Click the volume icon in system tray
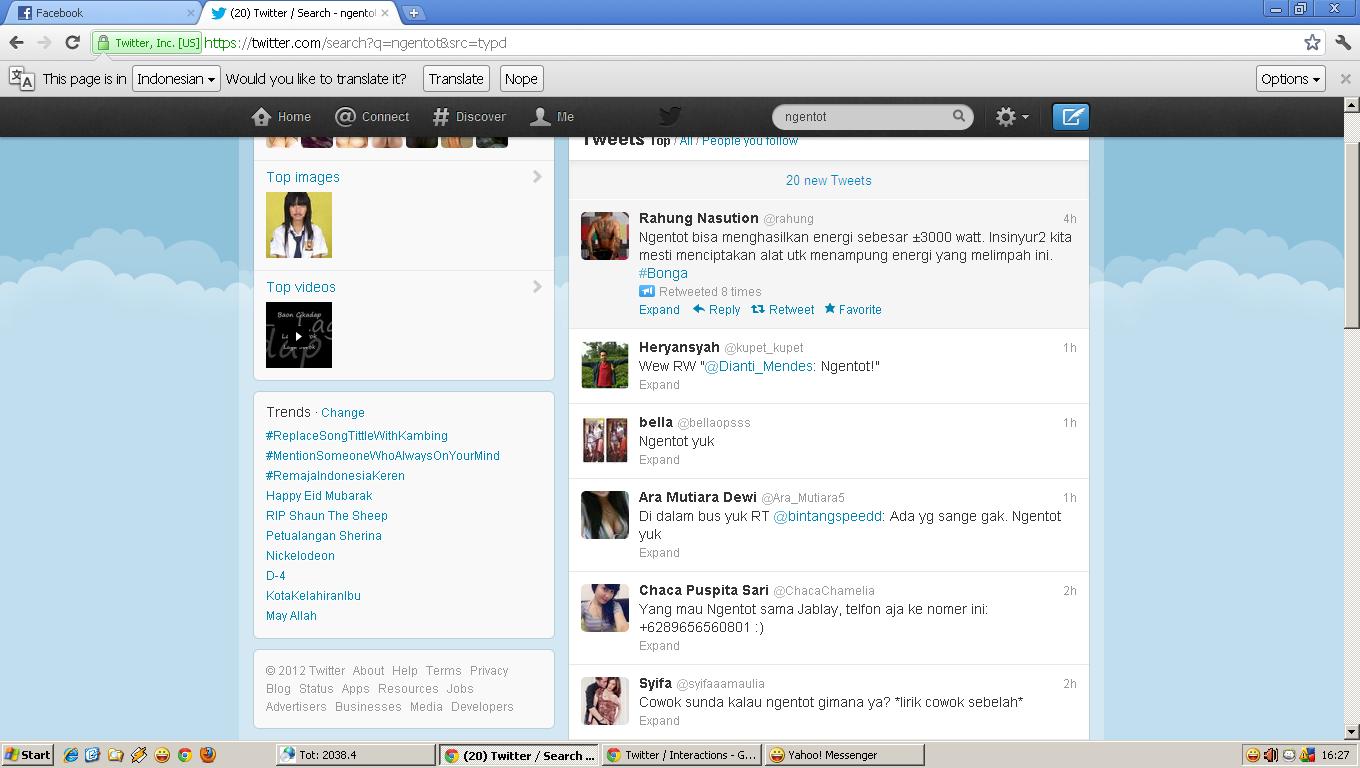1360x768 pixels. (x=1271, y=755)
